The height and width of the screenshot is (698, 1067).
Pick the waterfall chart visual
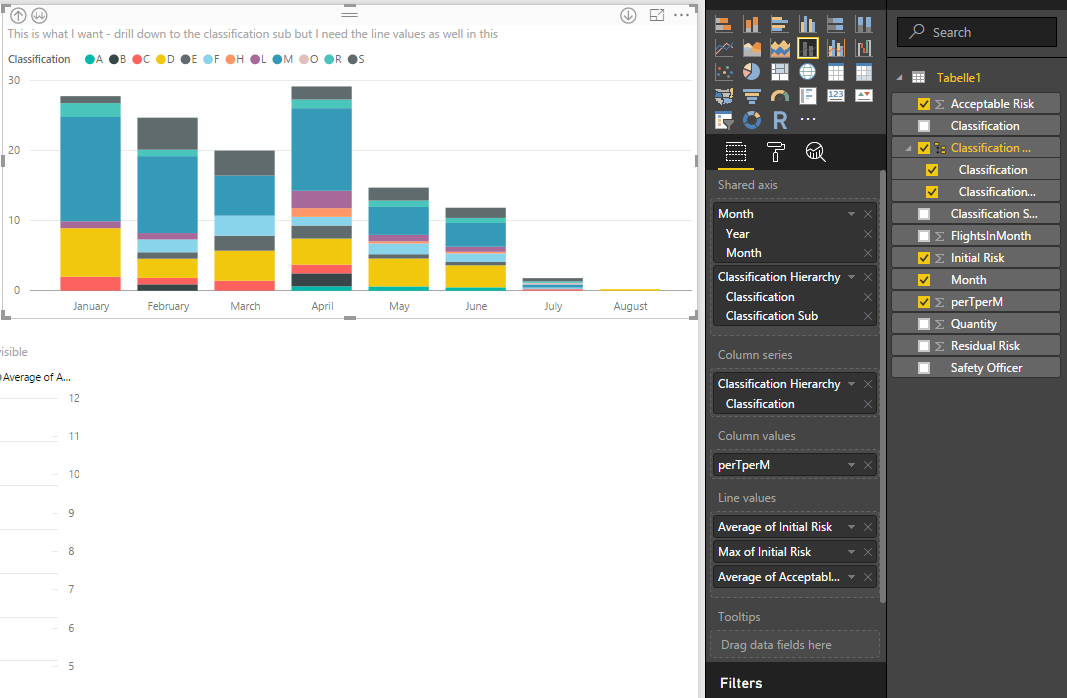[x=864, y=48]
